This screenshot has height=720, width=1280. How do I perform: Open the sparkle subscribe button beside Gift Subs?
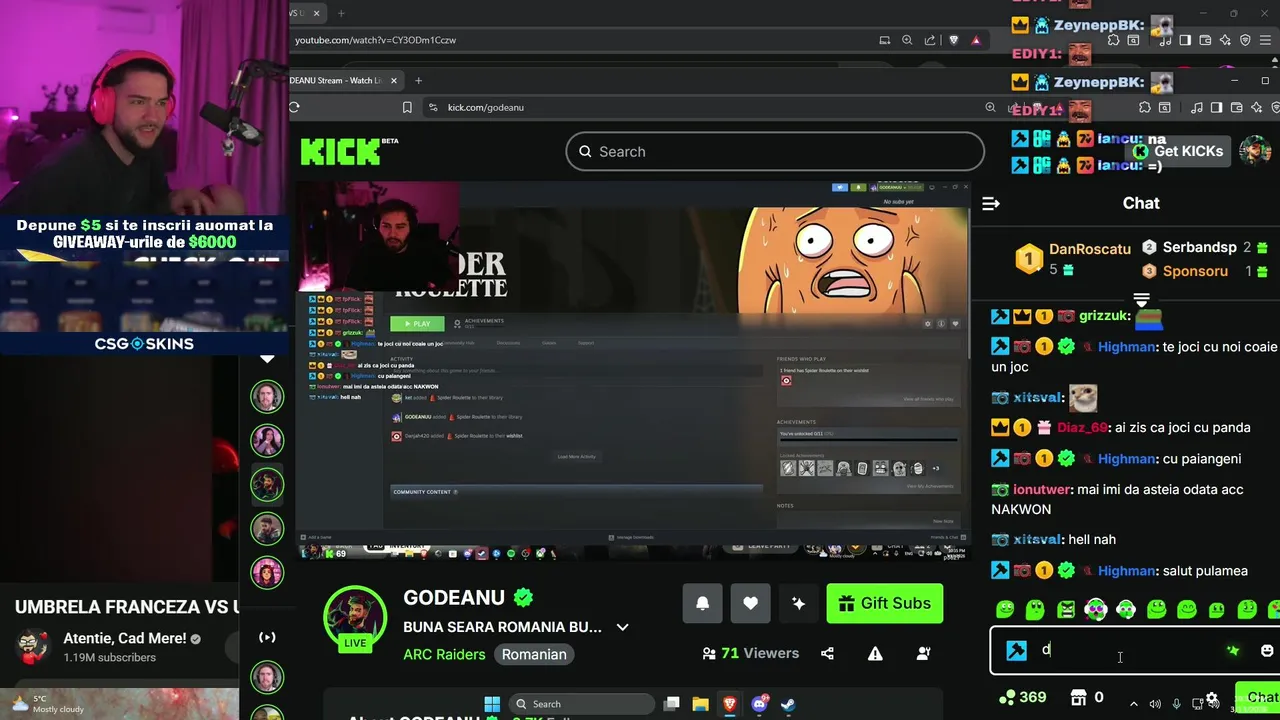click(798, 603)
